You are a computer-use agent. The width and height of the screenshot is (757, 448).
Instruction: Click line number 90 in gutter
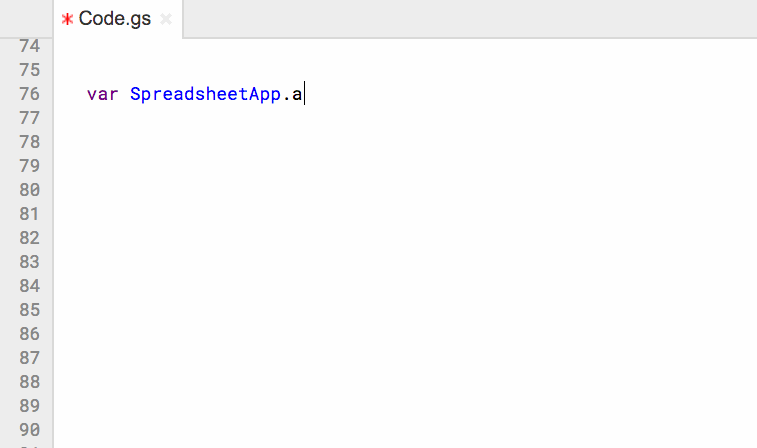[x=29, y=430]
